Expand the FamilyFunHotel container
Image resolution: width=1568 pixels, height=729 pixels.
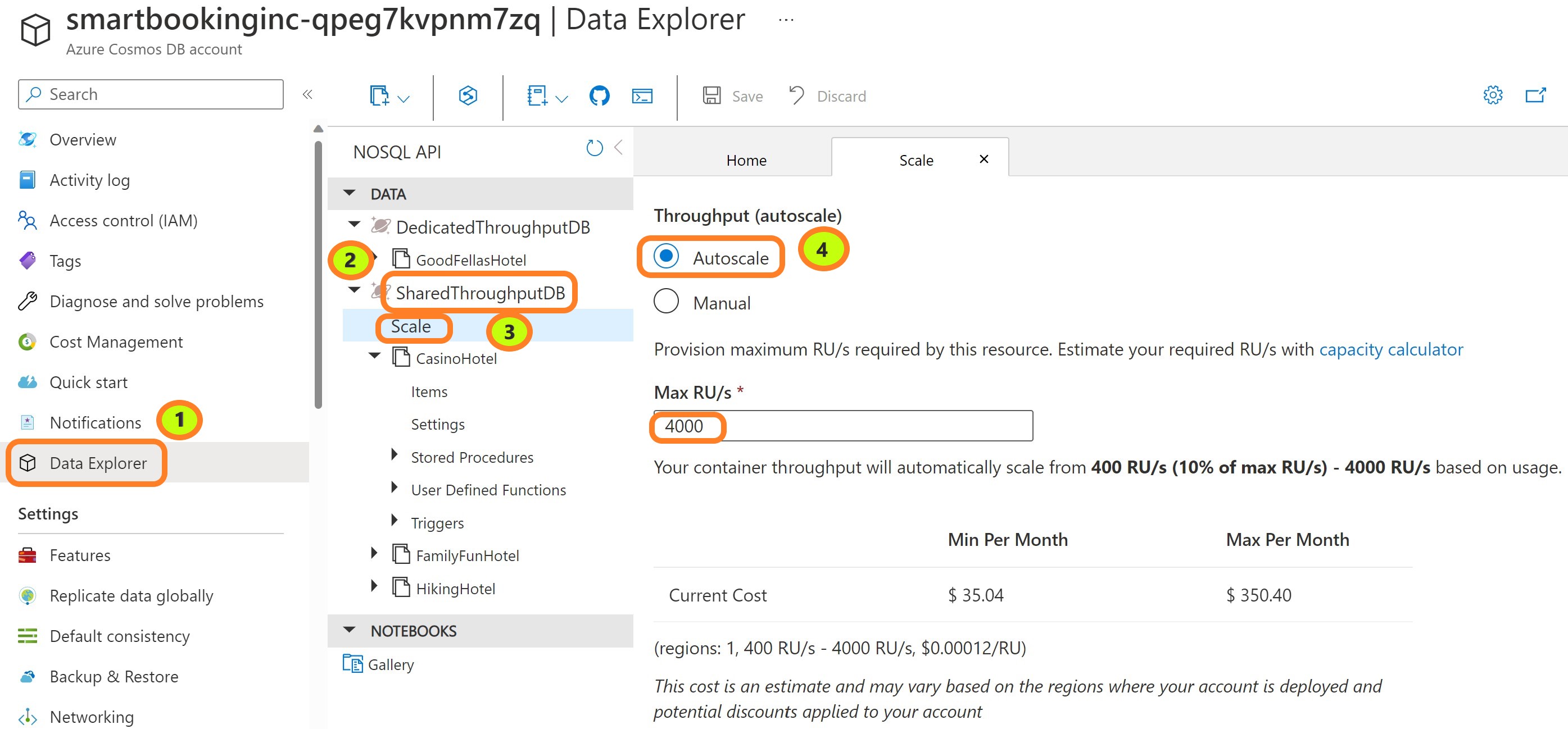click(x=374, y=553)
